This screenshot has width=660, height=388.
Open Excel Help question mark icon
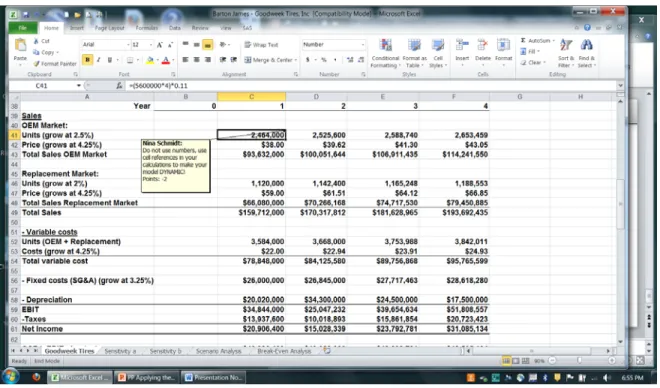click(x=587, y=27)
